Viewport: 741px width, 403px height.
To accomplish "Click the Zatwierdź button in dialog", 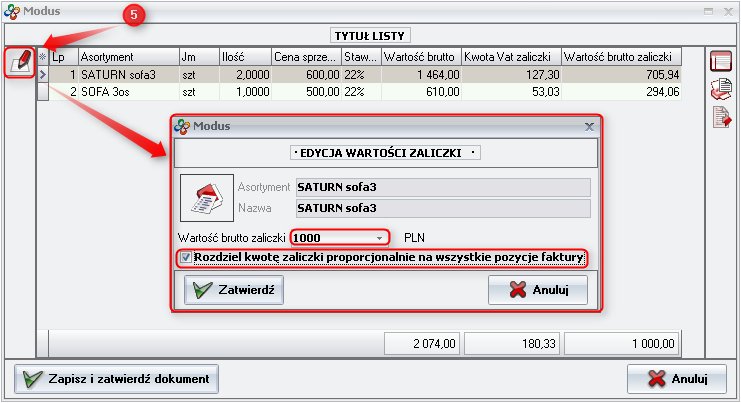I will 234,290.
